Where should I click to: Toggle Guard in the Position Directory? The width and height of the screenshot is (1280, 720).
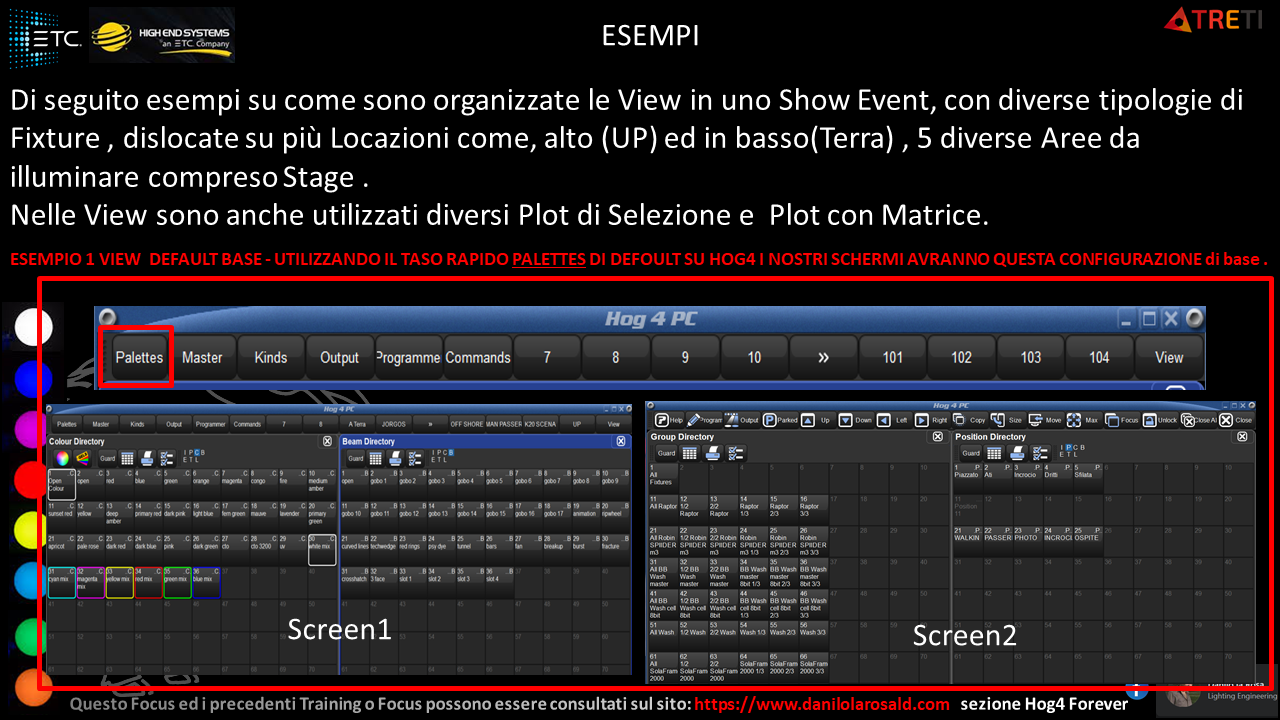click(971, 453)
